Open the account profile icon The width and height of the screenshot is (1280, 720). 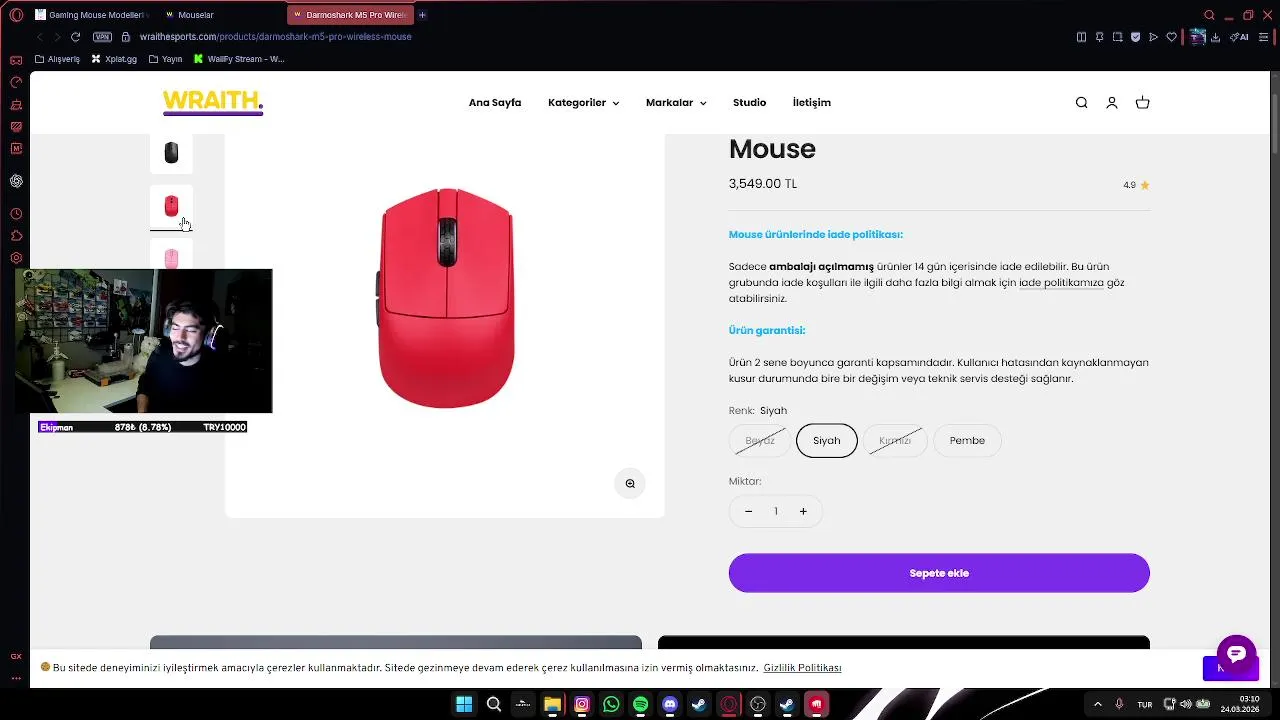coord(1111,103)
